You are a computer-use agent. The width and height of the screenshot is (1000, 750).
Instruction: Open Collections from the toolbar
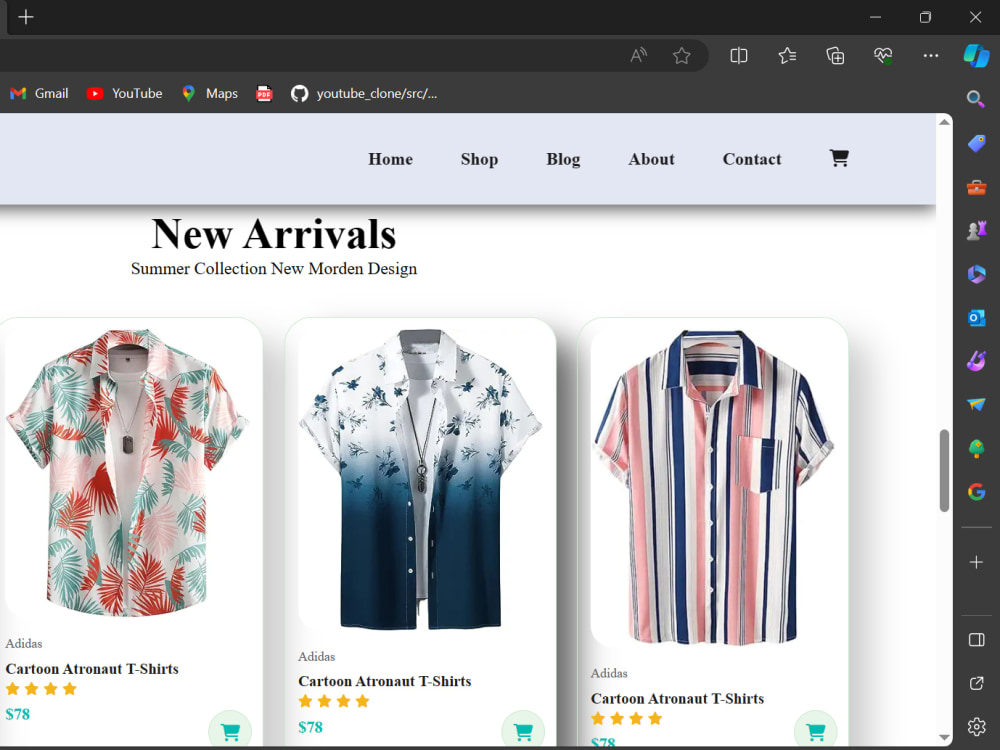(x=787, y=55)
